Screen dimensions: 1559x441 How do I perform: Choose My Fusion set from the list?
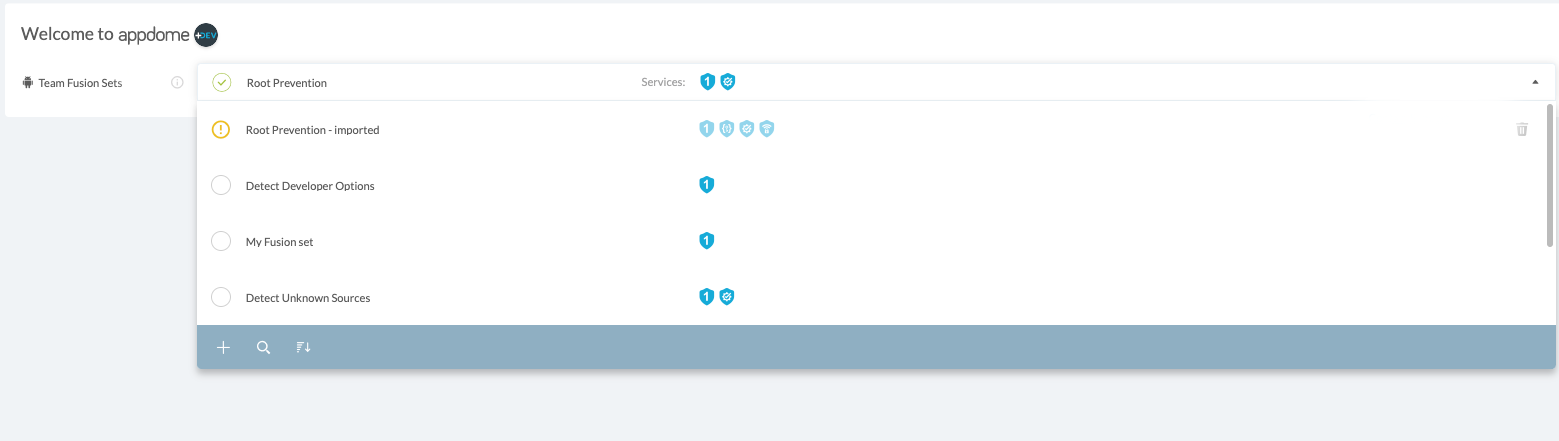(279, 242)
